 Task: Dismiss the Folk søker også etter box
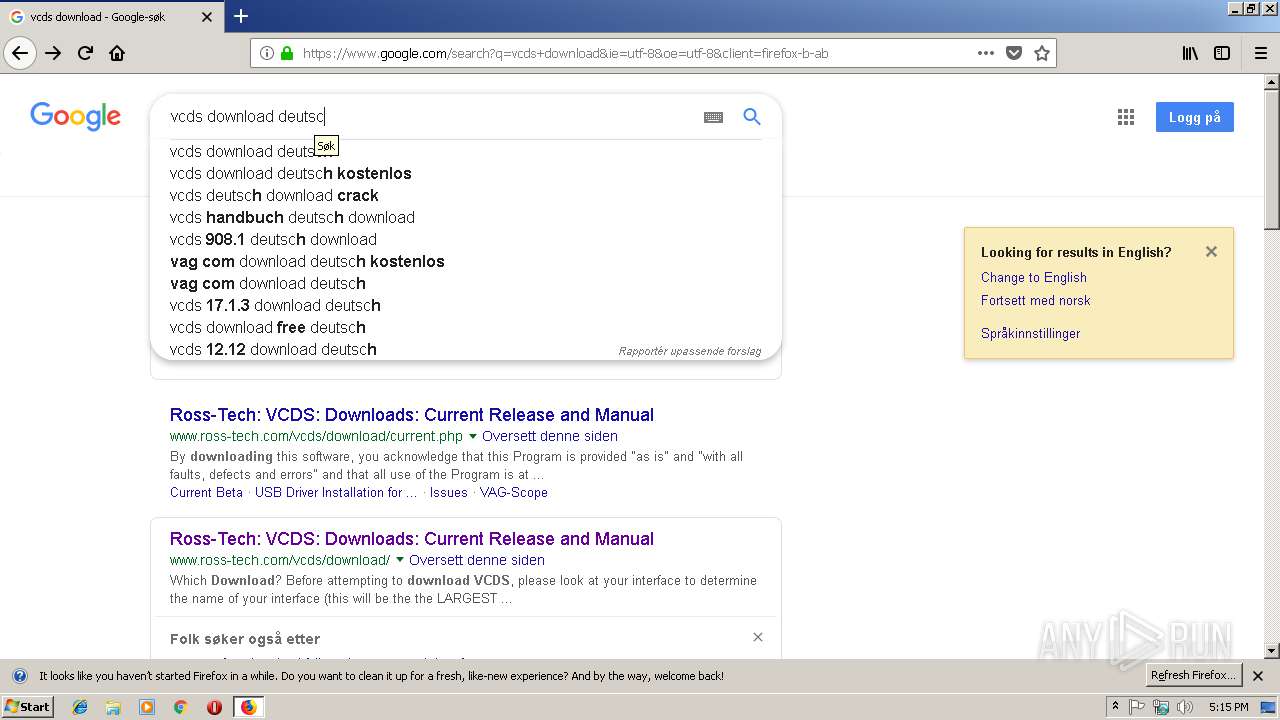758,637
